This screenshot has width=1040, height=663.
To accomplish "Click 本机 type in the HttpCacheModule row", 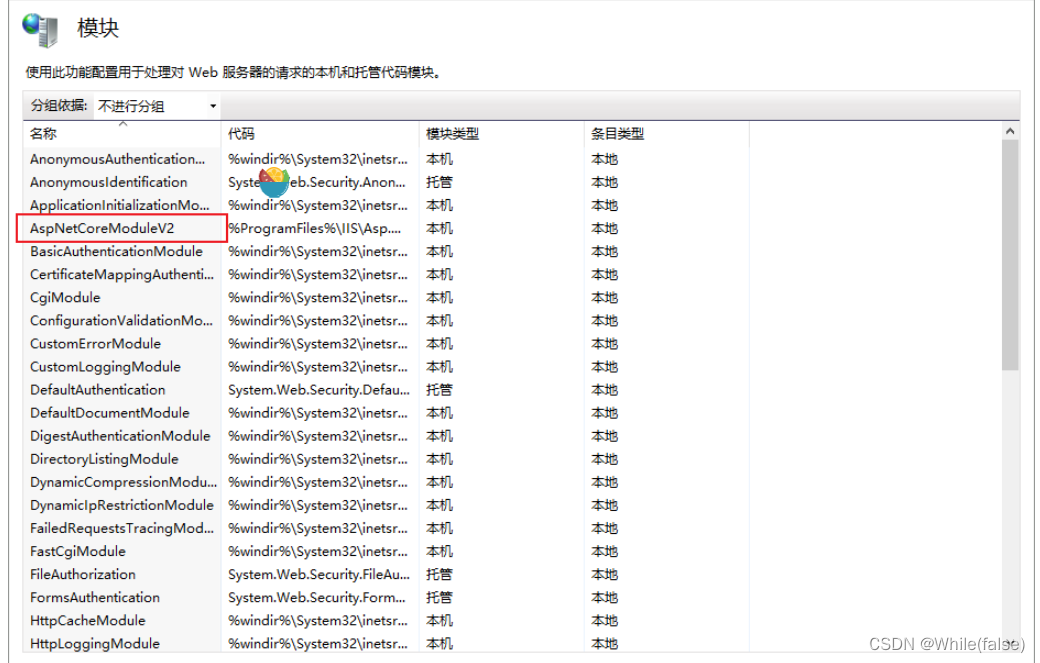I will pos(439,621).
